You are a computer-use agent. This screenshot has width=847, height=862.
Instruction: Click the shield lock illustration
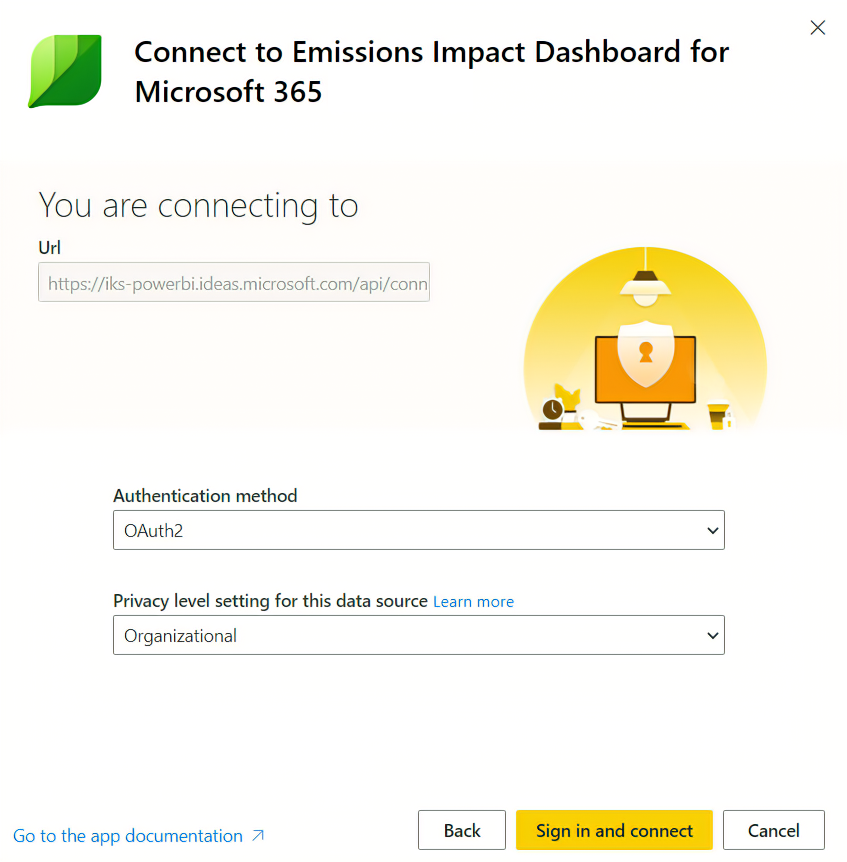tap(645, 352)
